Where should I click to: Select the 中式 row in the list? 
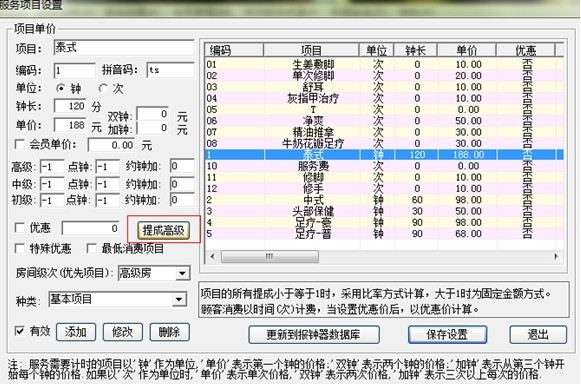coord(384,200)
